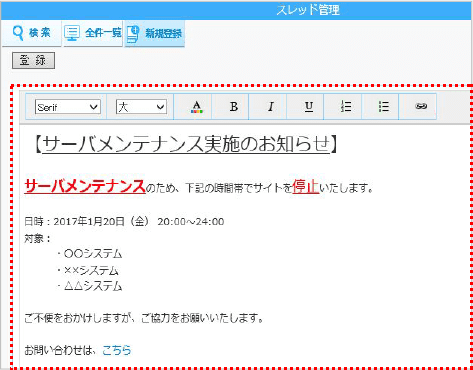Open the 全件一覧 tab
This screenshot has height=370, width=473.
[93, 33]
